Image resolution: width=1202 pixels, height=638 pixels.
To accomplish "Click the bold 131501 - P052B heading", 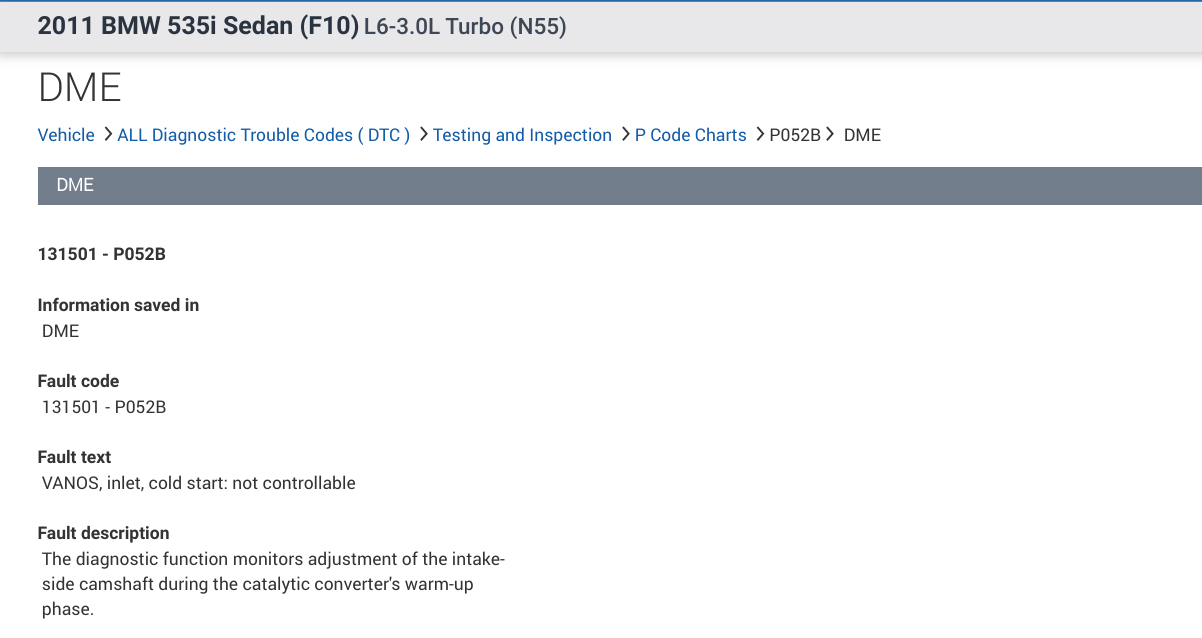I will 102,254.
